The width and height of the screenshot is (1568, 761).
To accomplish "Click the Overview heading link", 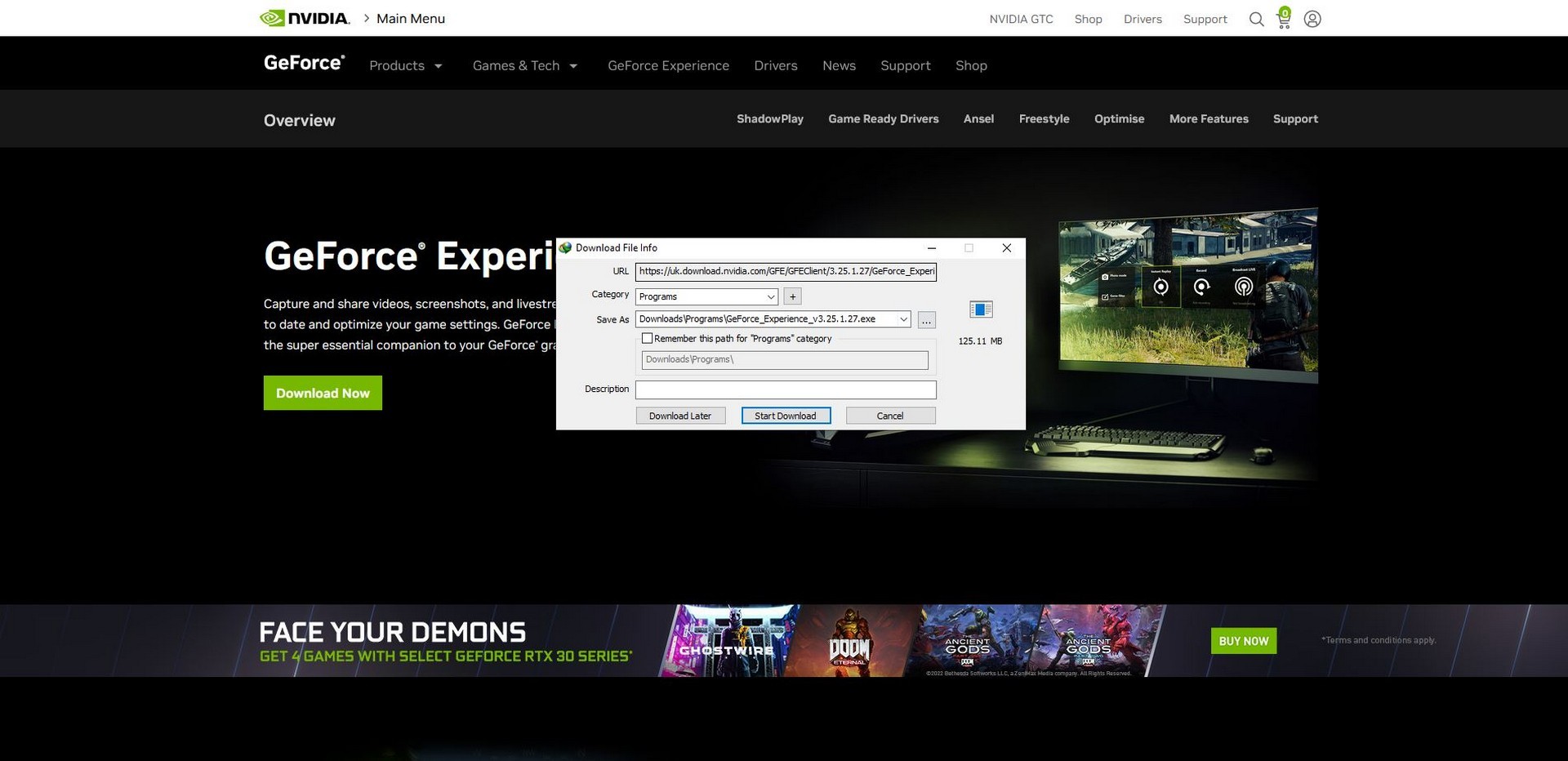I will (x=299, y=120).
